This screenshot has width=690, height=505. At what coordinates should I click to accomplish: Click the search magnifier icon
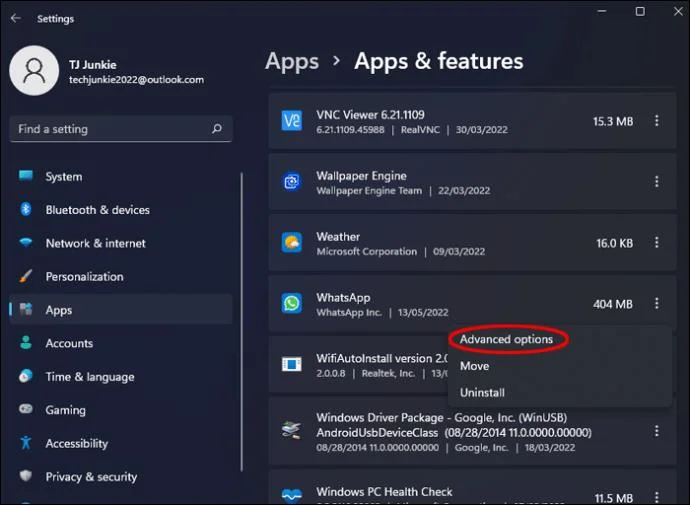pos(217,128)
